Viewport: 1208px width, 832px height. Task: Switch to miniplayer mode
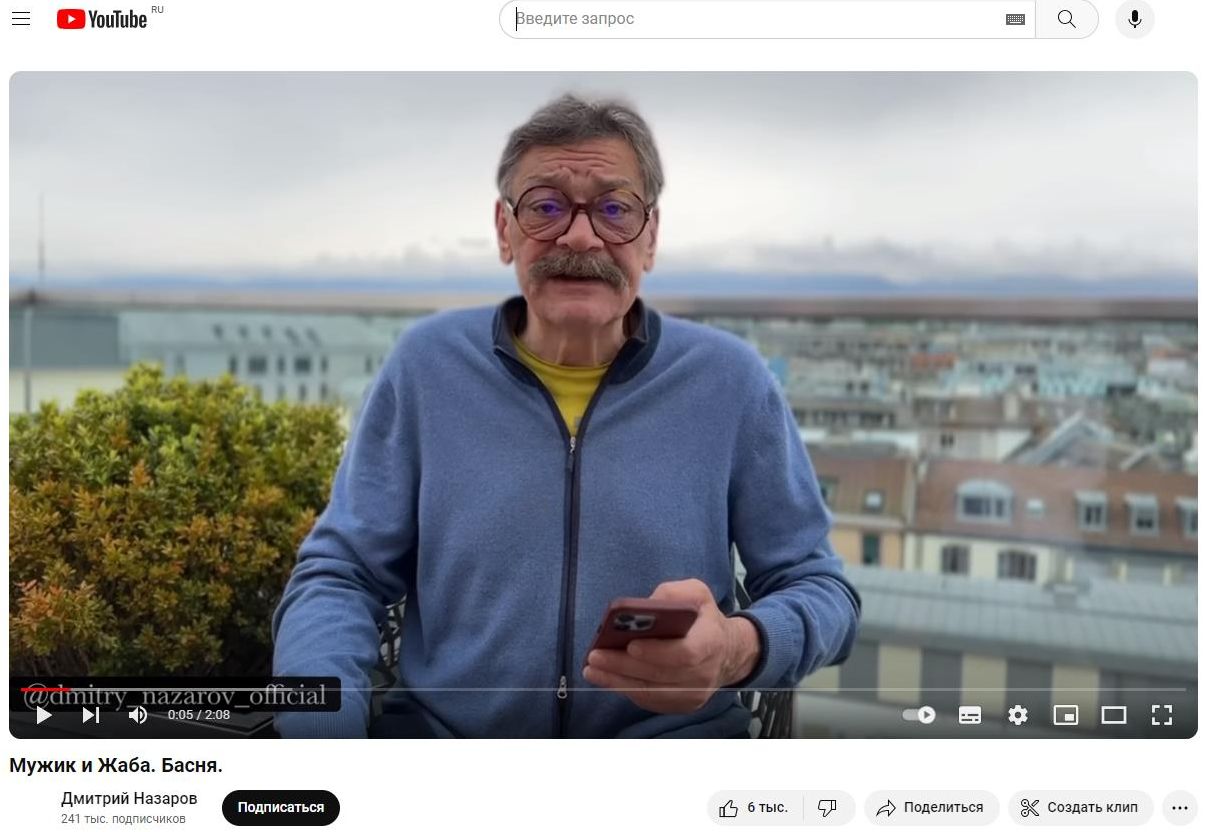1066,715
